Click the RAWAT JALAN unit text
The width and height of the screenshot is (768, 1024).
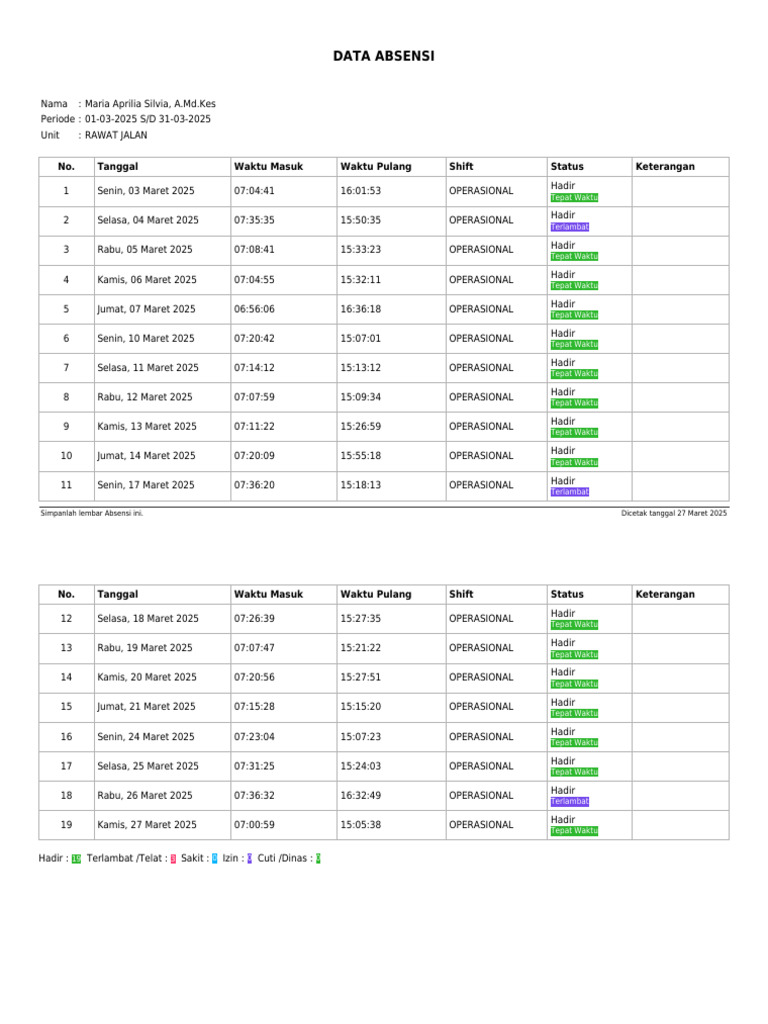[x=116, y=135]
